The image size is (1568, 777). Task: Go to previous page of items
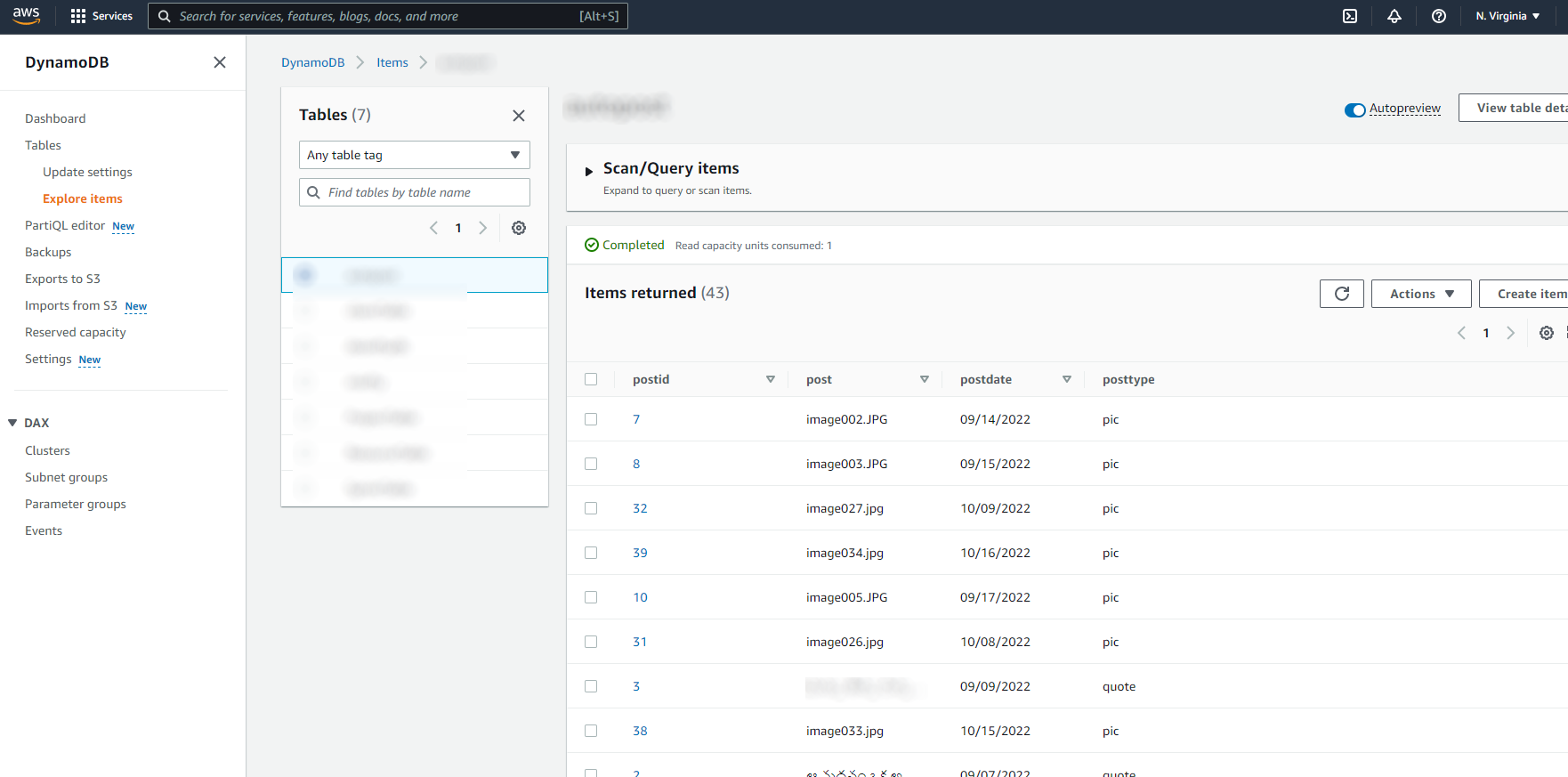click(1461, 333)
